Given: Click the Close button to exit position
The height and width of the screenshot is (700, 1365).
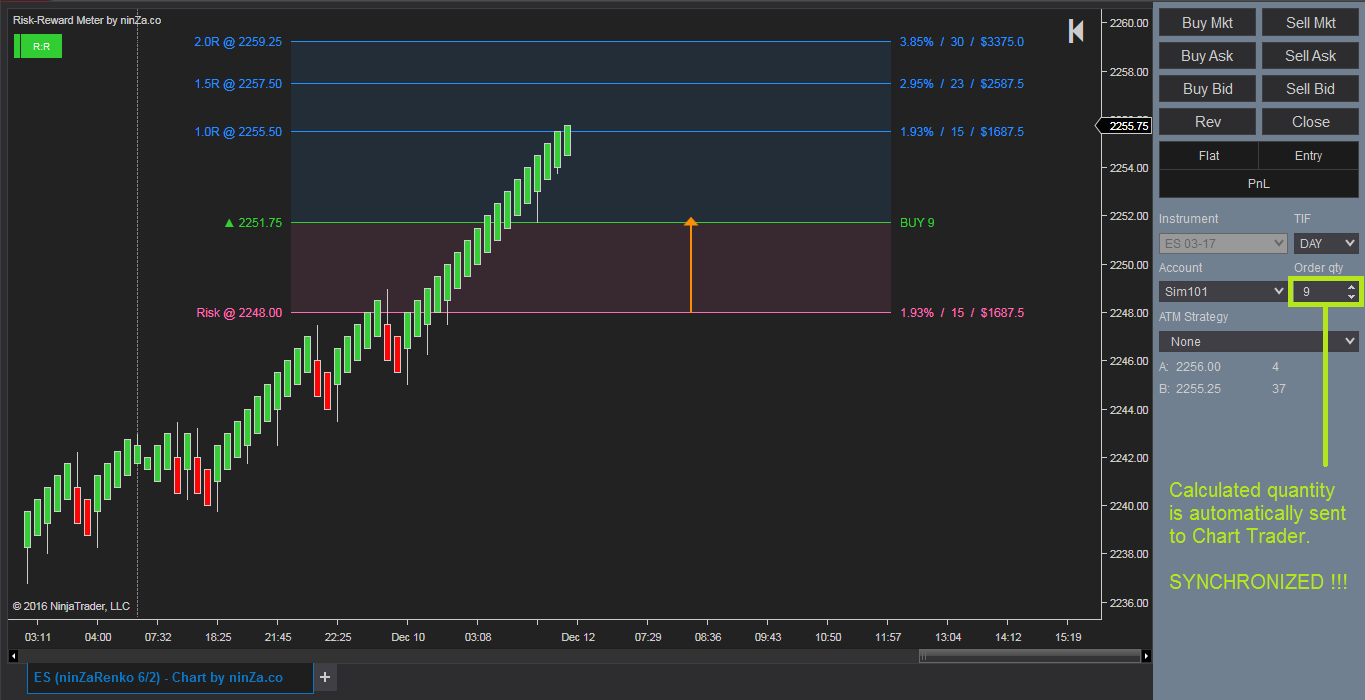Looking at the screenshot, I should 1310,121.
